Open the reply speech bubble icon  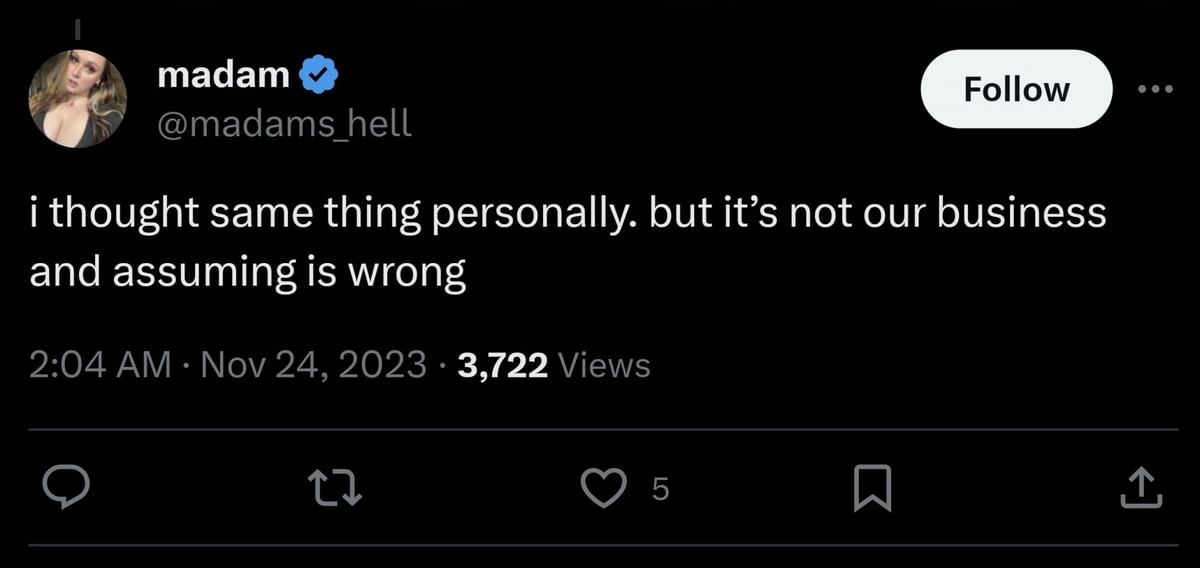(x=68, y=489)
